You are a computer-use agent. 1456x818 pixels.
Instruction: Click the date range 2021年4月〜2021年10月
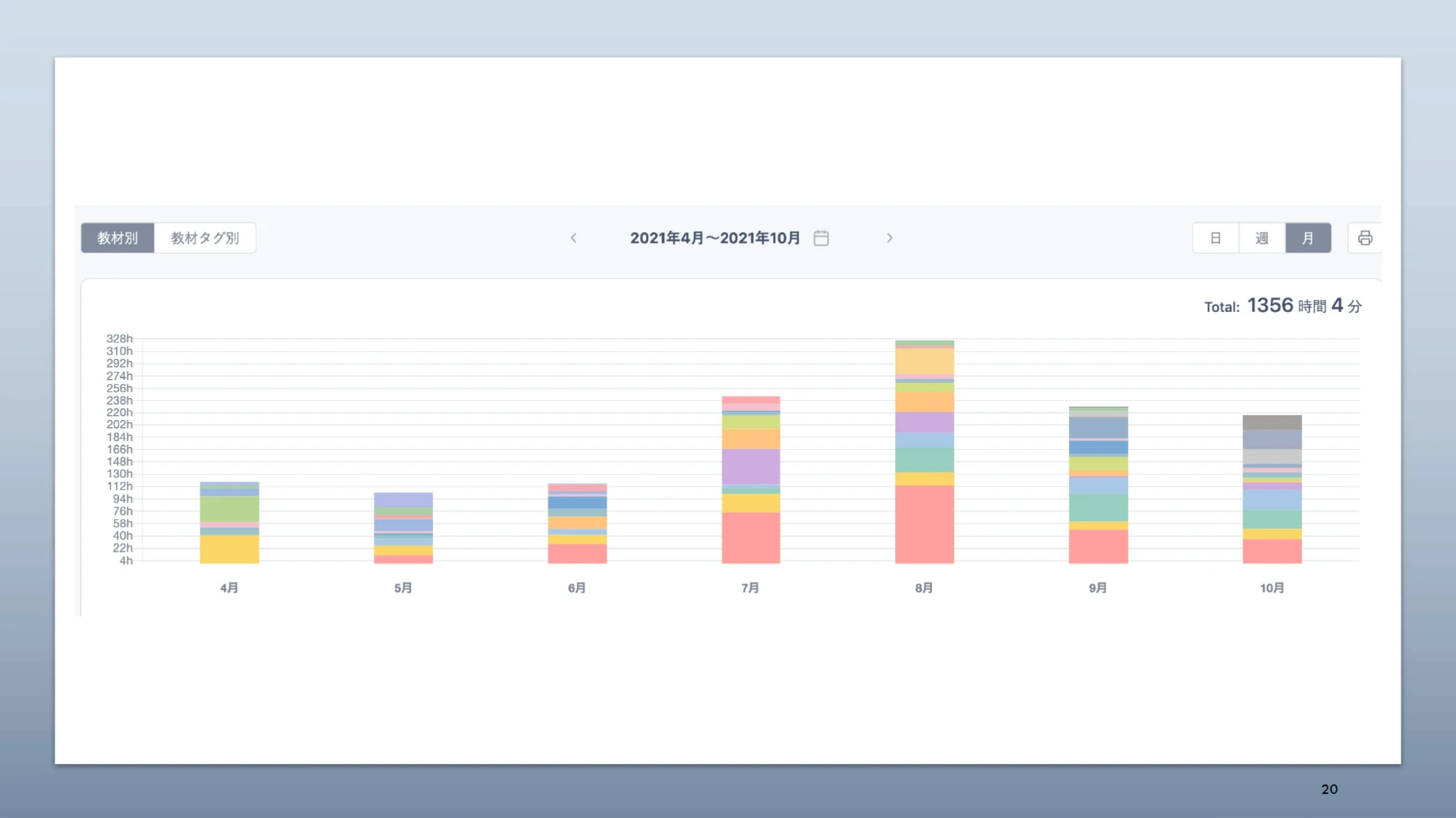[x=715, y=238]
